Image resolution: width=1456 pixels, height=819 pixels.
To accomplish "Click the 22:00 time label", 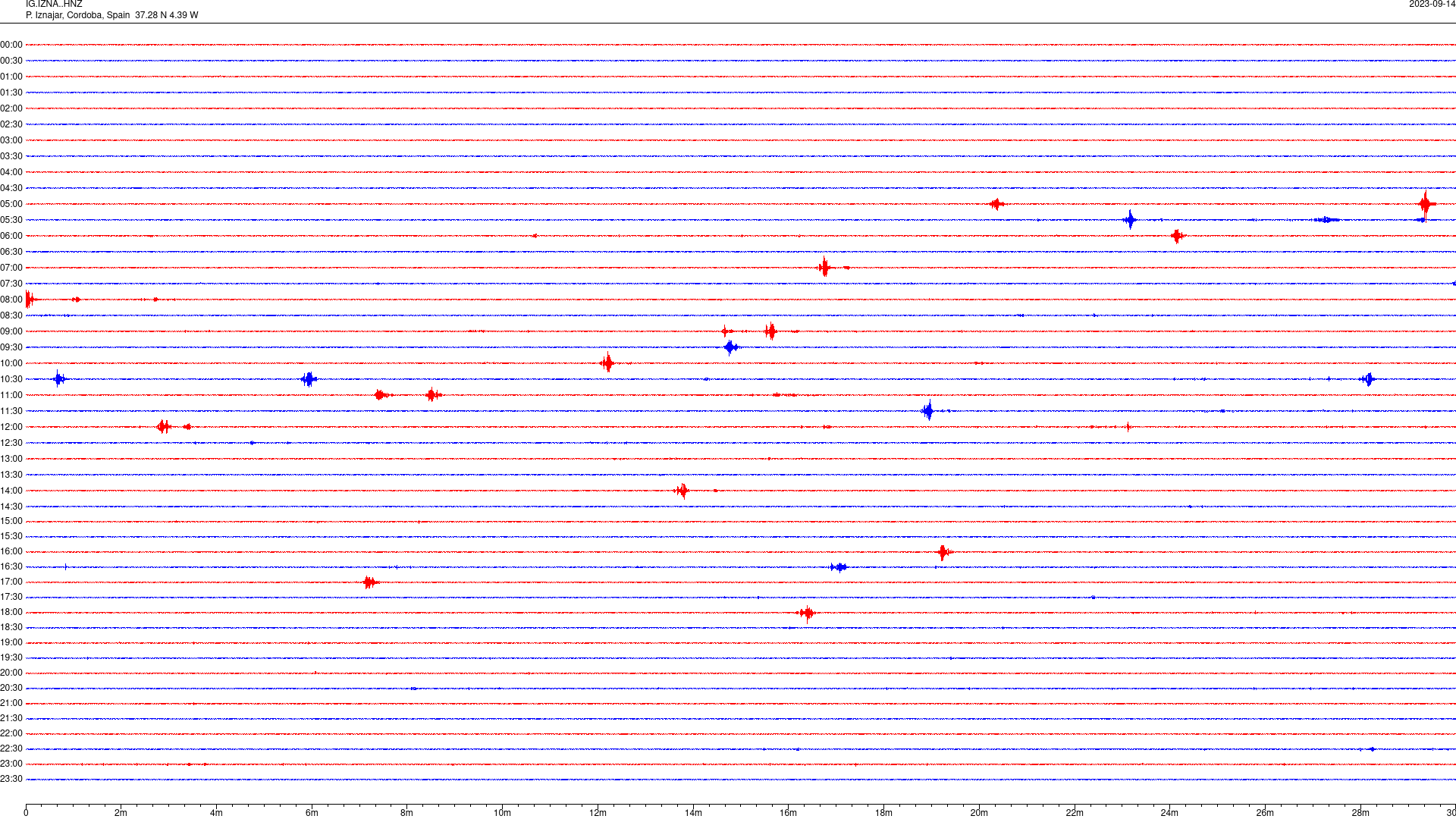I will [x=11, y=733].
